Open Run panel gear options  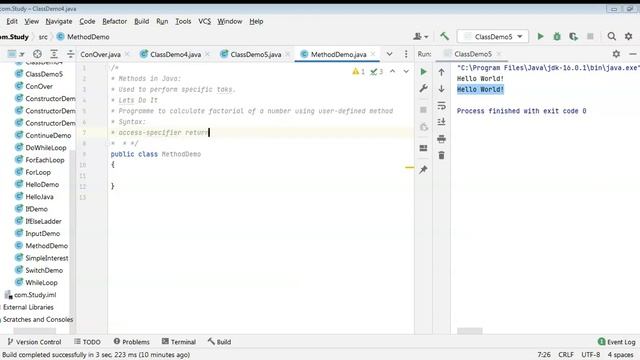616,54
